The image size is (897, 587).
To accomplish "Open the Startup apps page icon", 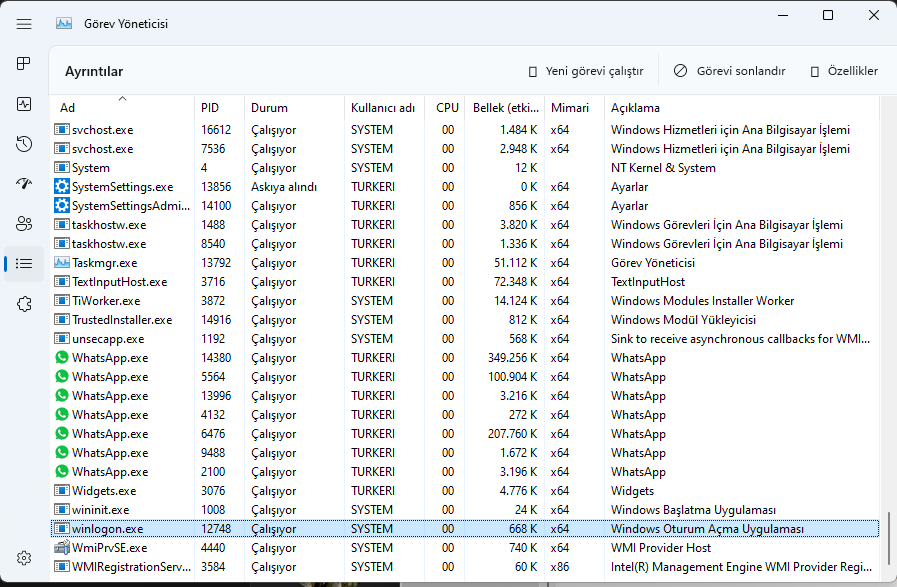I will click(24, 184).
